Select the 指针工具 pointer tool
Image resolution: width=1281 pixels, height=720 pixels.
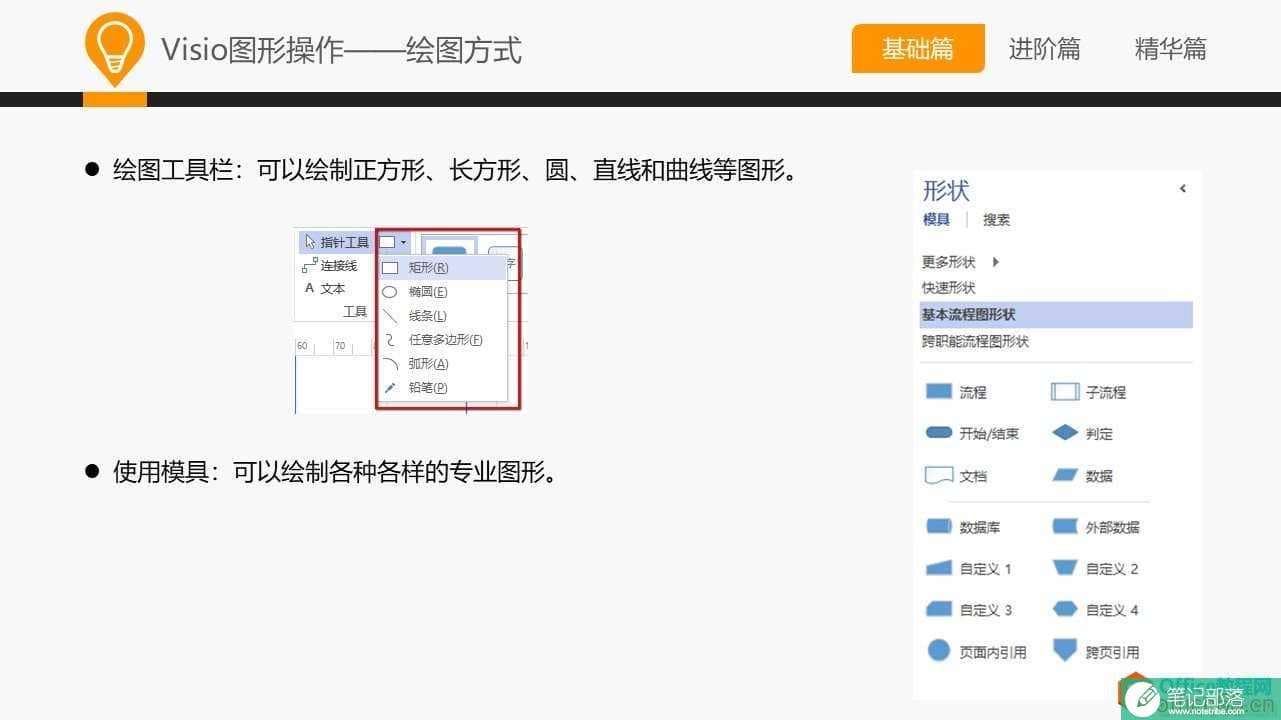337,242
